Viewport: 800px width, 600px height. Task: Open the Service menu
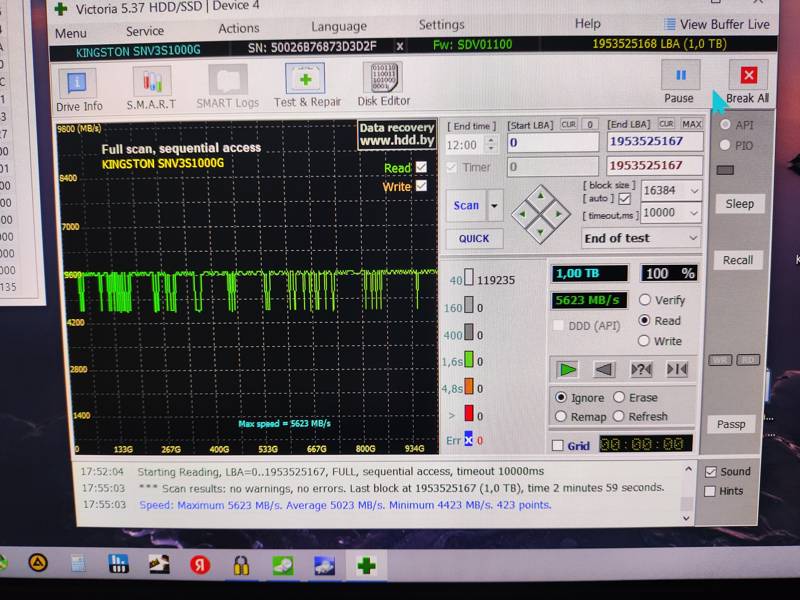145,31
